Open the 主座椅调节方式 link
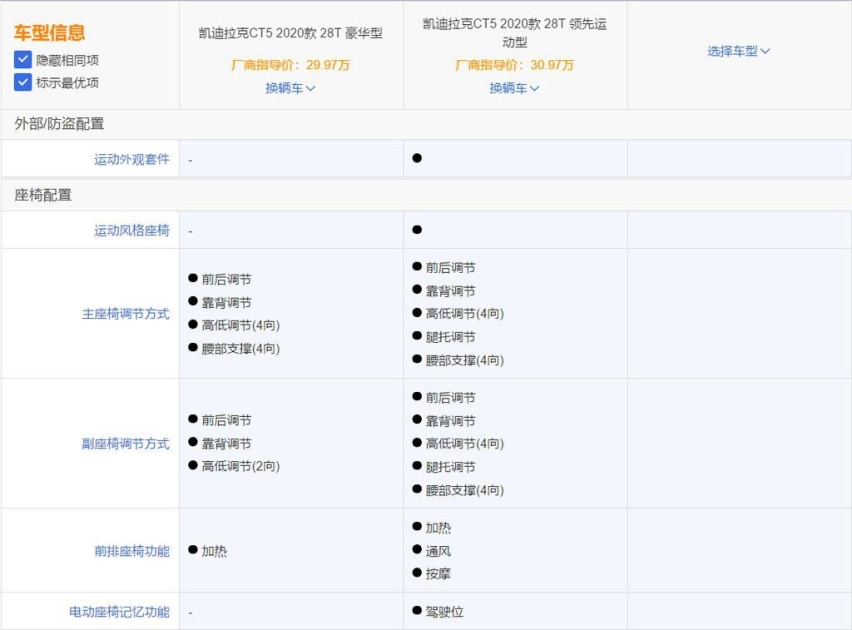This screenshot has height=630, width=852. coord(126,314)
